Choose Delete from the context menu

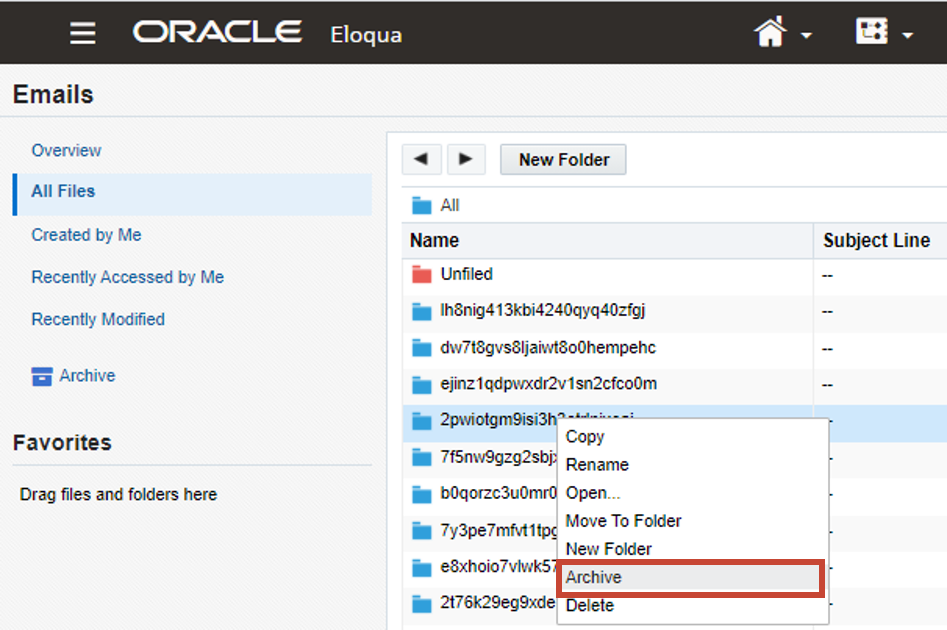[590, 606]
